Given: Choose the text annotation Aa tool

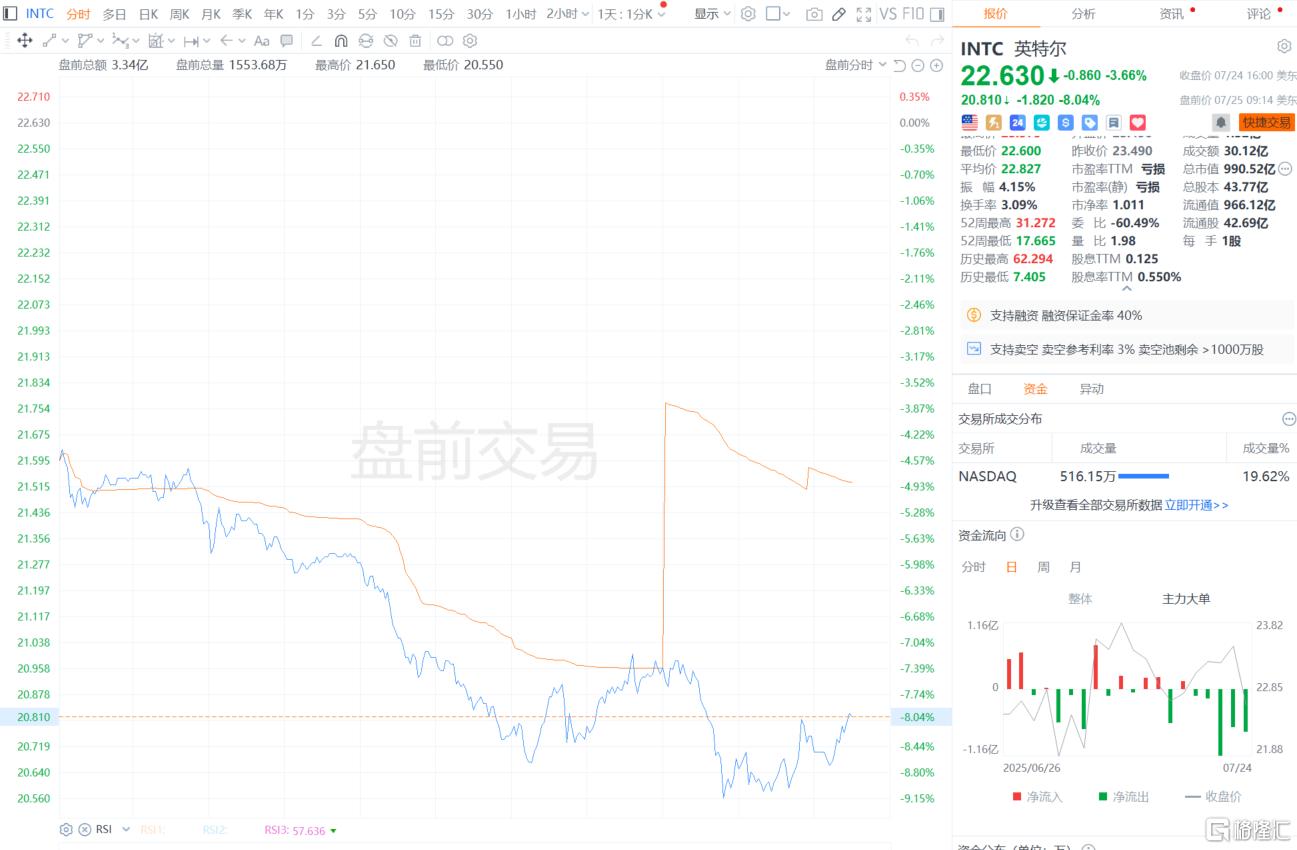Looking at the screenshot, I should click(261, 41).
